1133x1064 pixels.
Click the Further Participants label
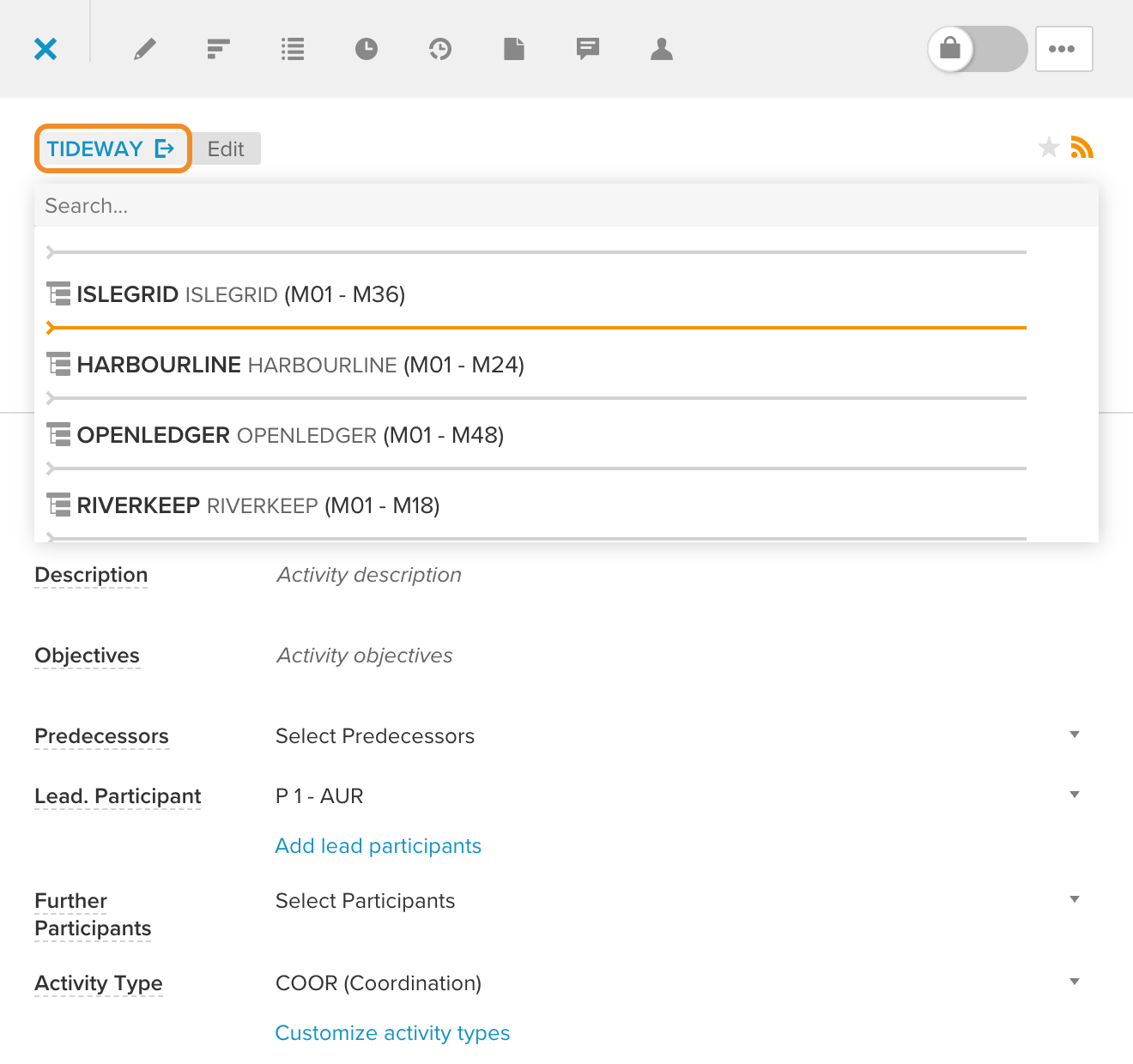tap(93, 915)
